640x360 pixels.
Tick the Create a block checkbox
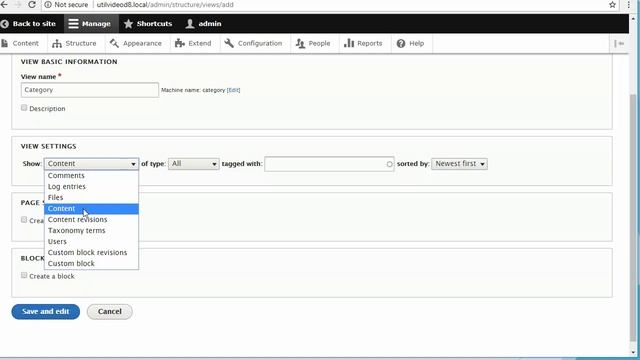click(x=24, y=275)
